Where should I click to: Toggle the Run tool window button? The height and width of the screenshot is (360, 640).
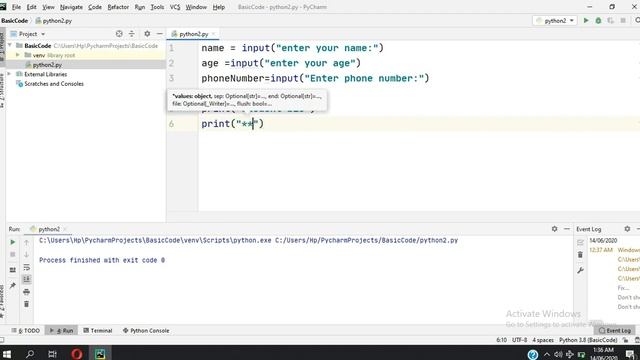click(62, 330)
